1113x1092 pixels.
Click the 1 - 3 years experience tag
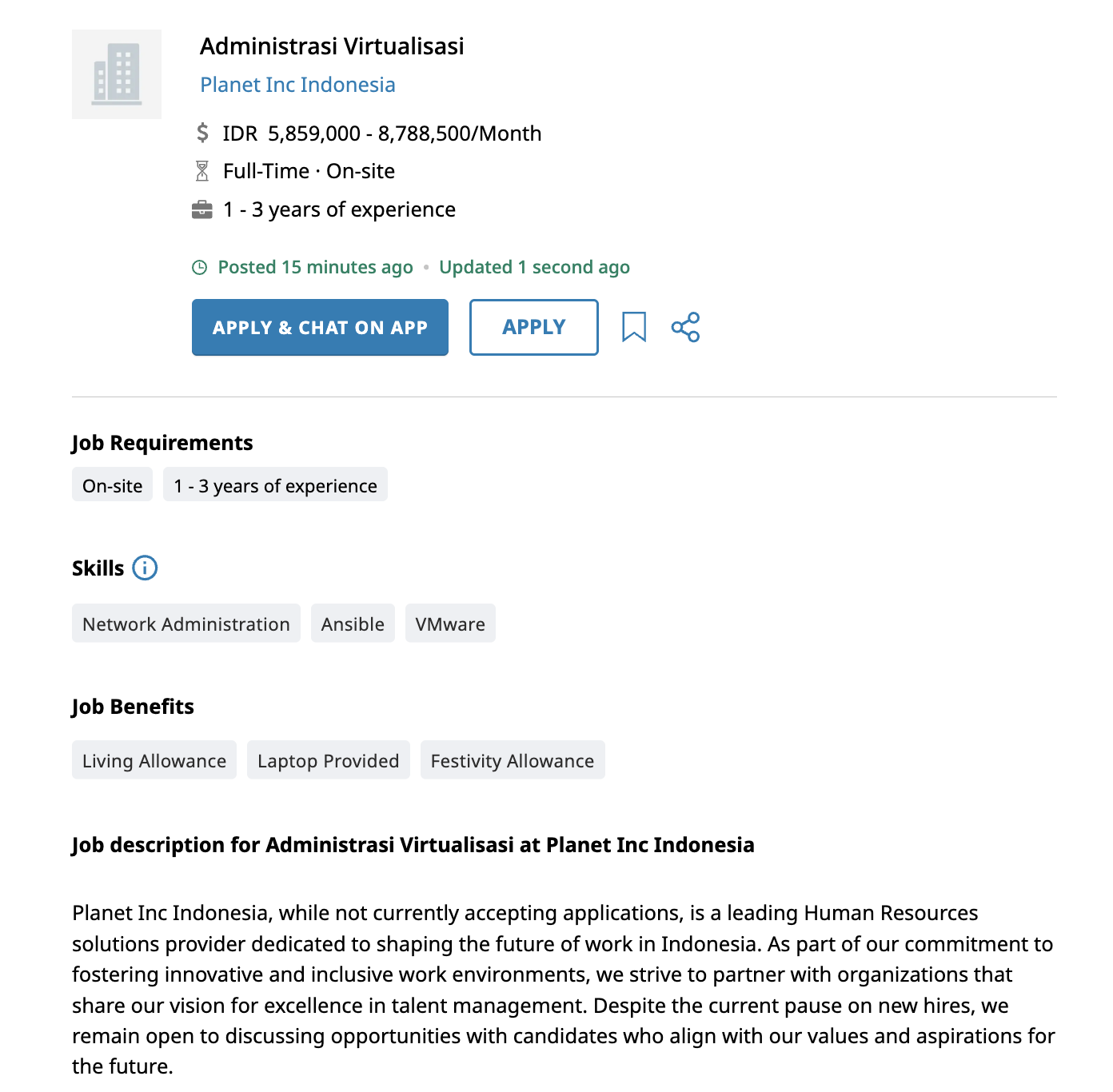click(x=275, y=484)
